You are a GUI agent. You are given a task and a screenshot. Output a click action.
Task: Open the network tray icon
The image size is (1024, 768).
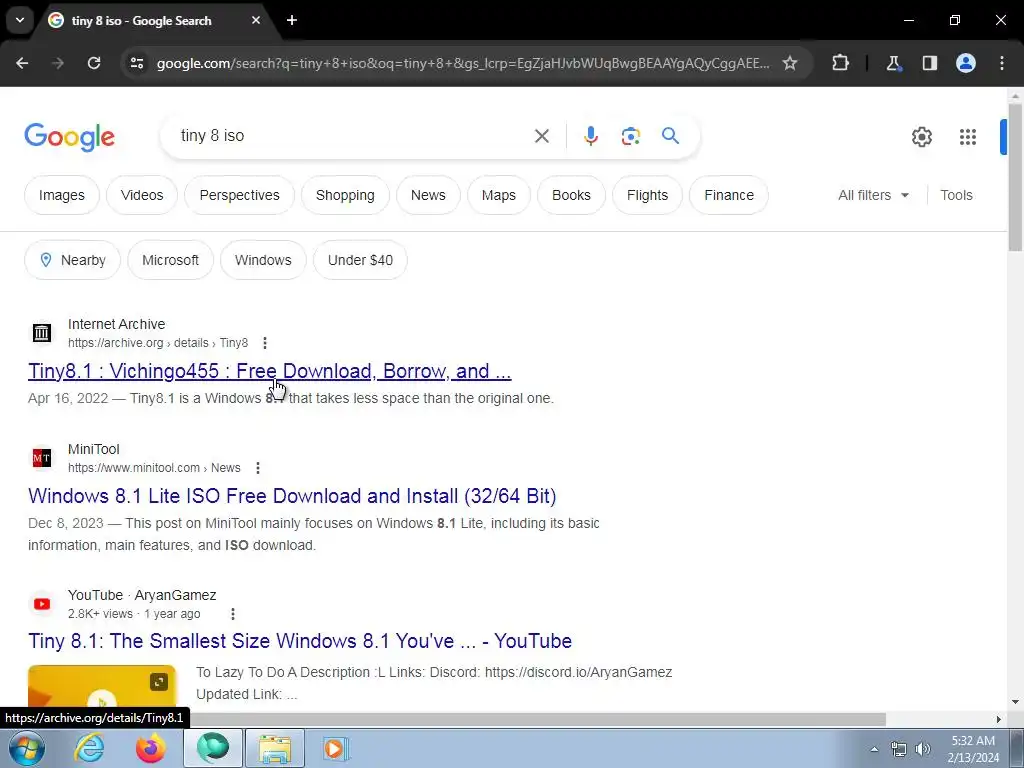tap(899, 749)
